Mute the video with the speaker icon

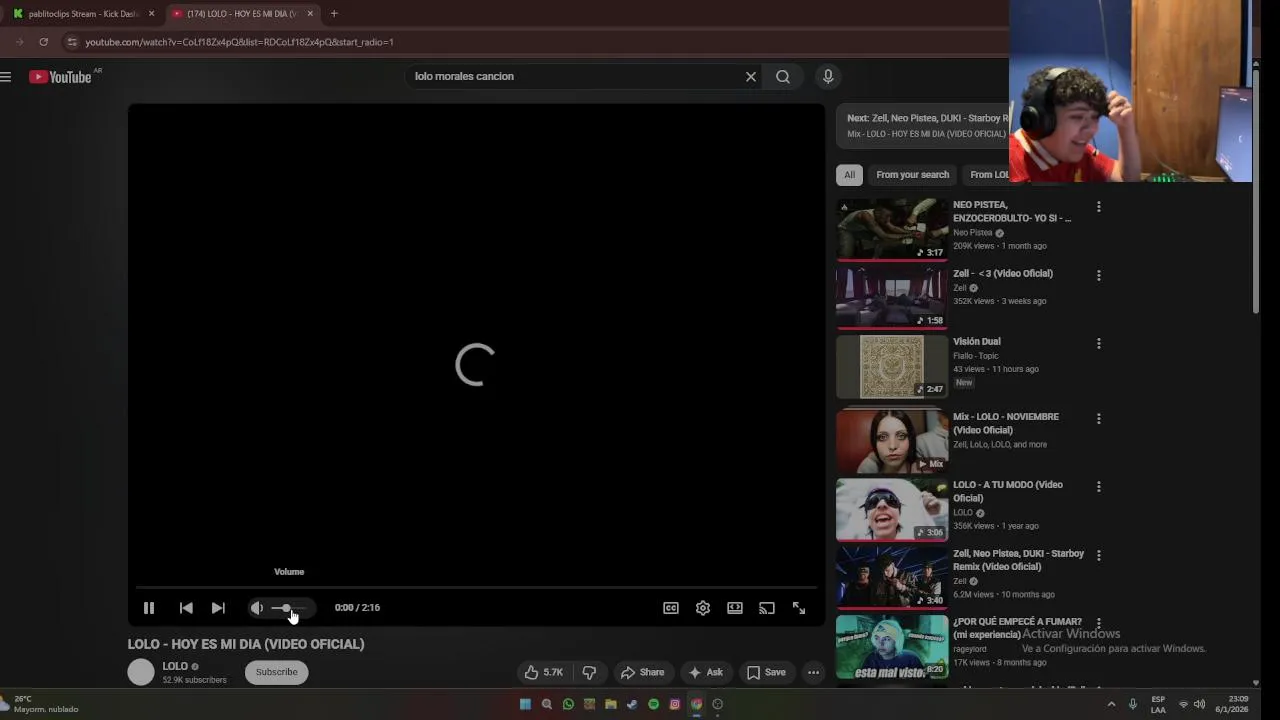(257, 608)
